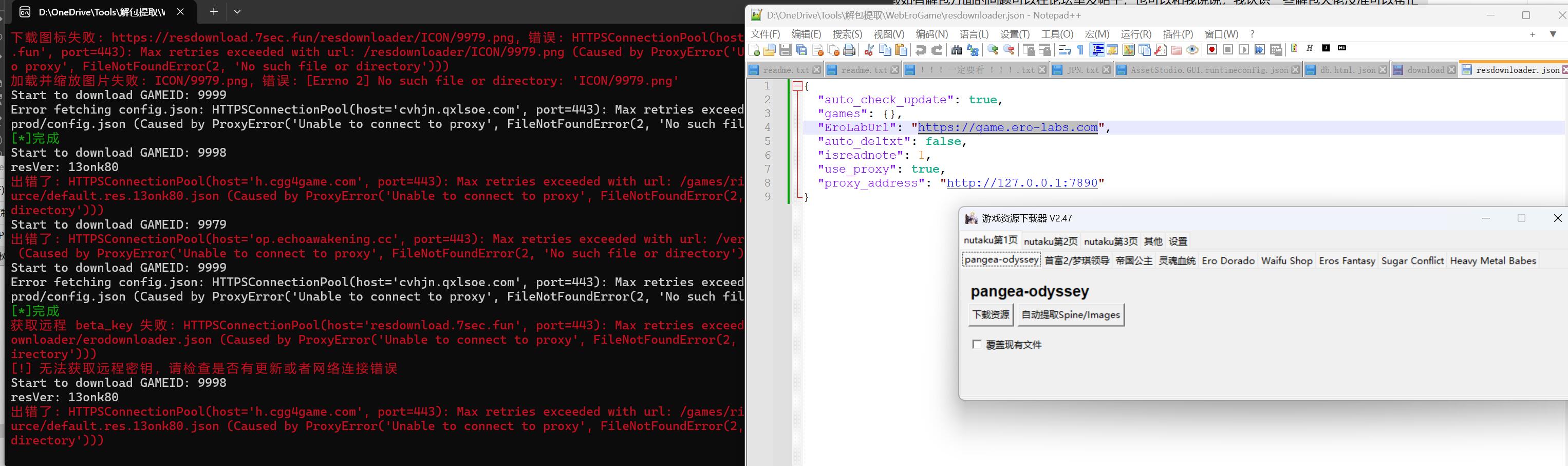
Task: Toggle the show all characters pilcrow icon
Action: tap(1080, 50)
